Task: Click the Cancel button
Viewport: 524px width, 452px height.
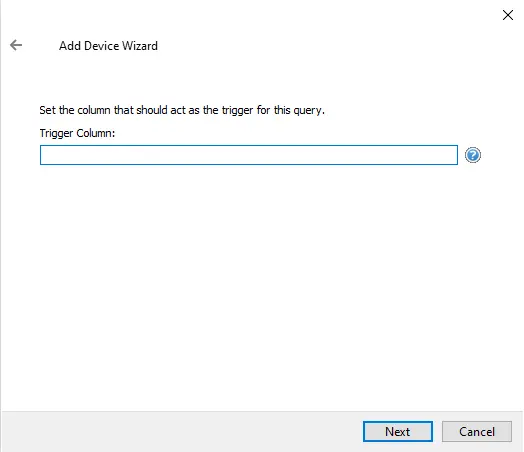Action: click(x=477, y=431)
